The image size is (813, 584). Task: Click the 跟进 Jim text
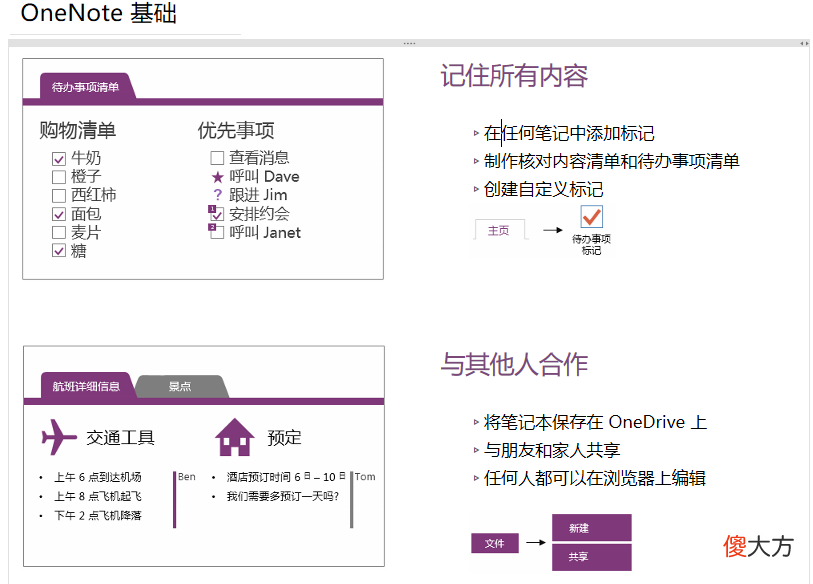[x=258, y=195]
